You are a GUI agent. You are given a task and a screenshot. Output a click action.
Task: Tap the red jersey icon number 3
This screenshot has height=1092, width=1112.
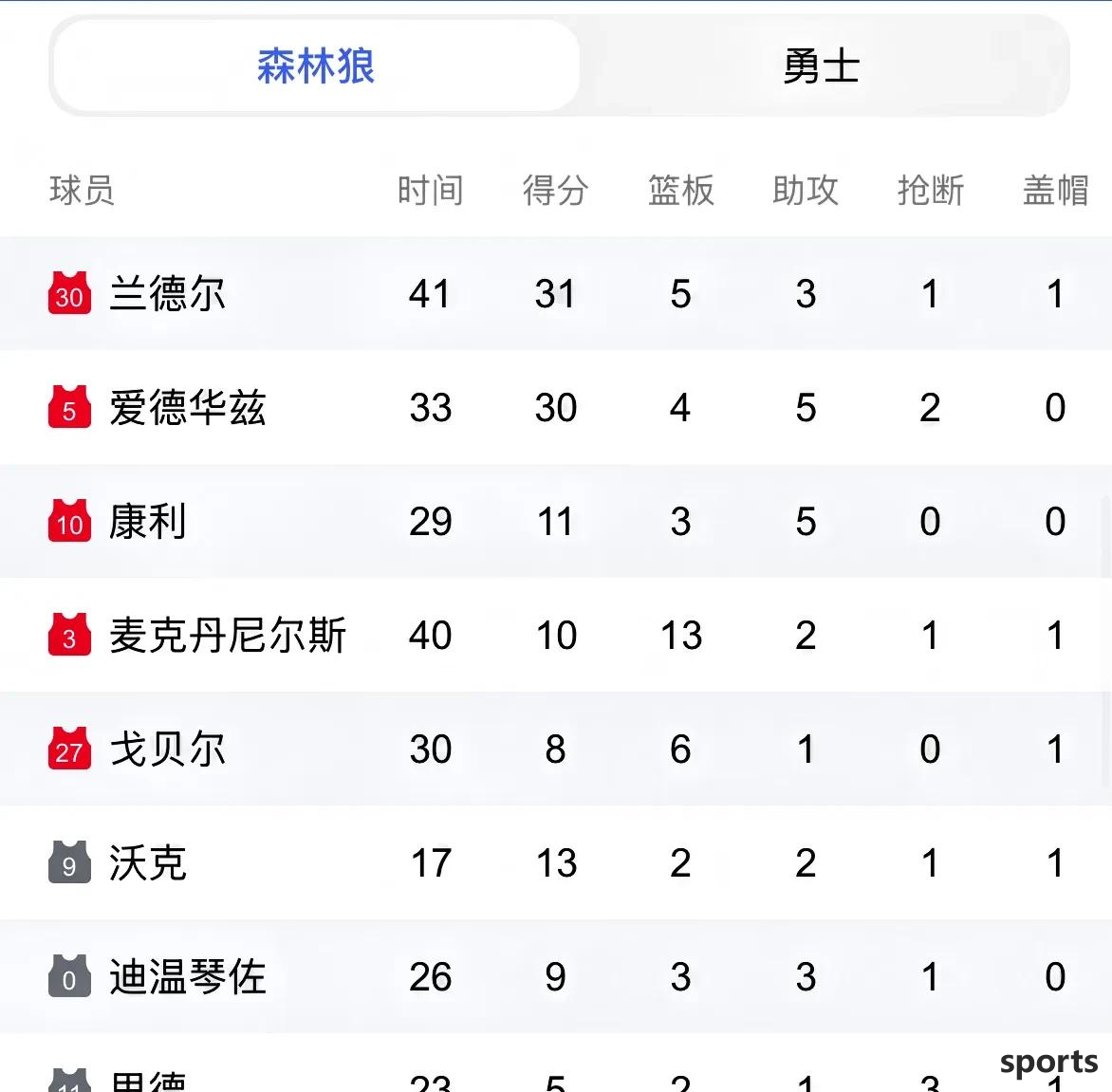(x=69, y=635)
